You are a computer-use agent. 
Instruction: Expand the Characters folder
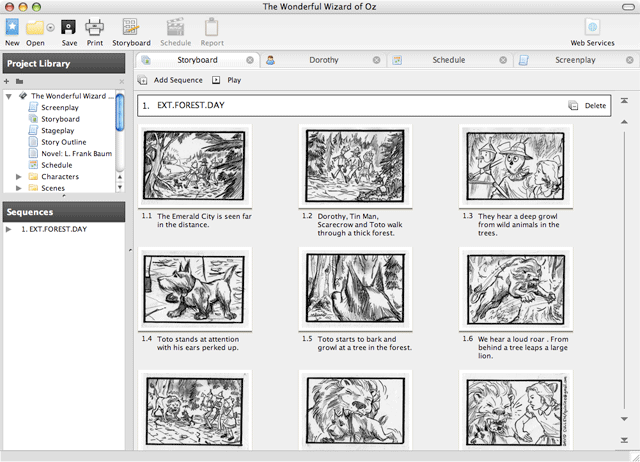tap(18, 177)
